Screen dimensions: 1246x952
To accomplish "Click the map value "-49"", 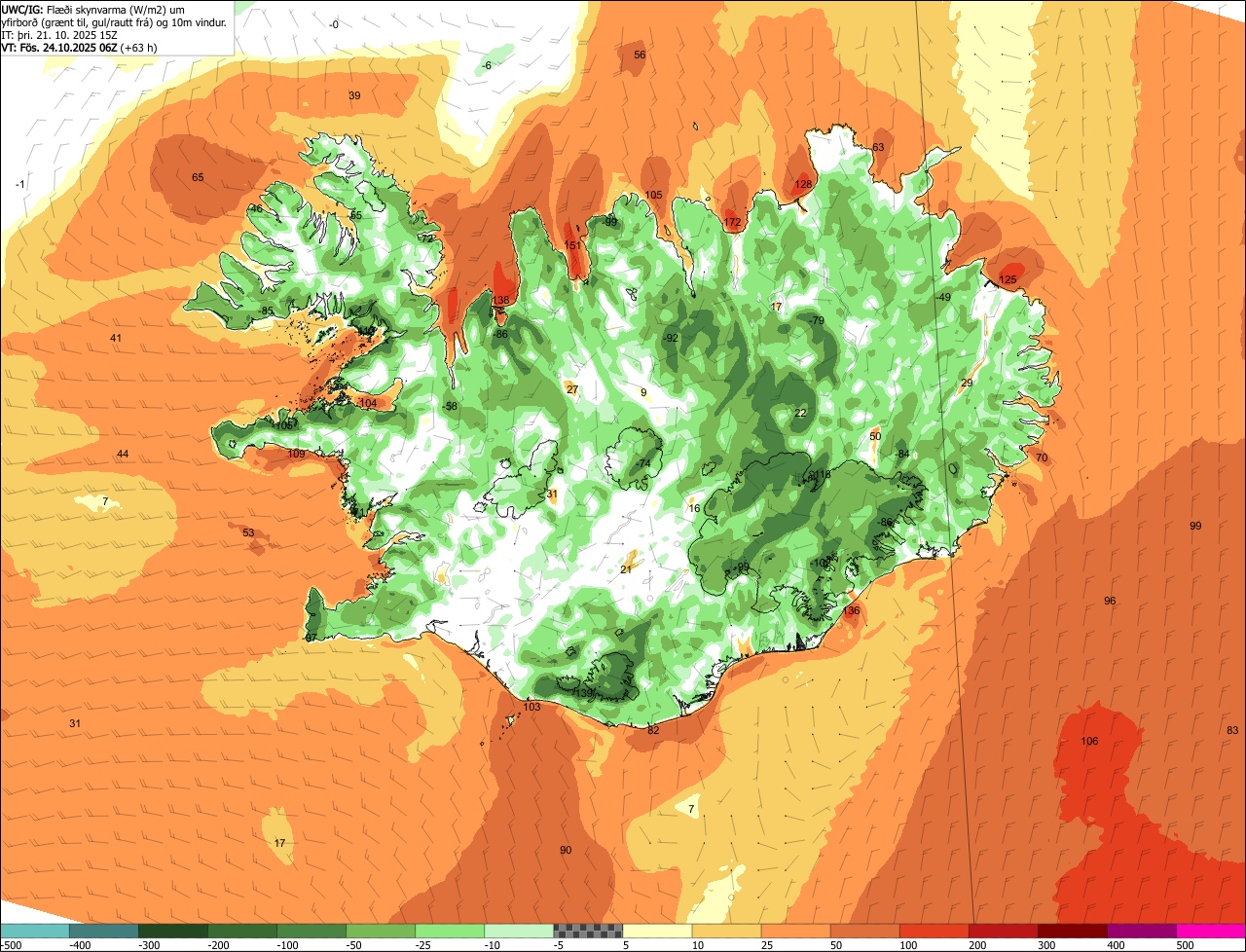I will [x=943, y=297].
